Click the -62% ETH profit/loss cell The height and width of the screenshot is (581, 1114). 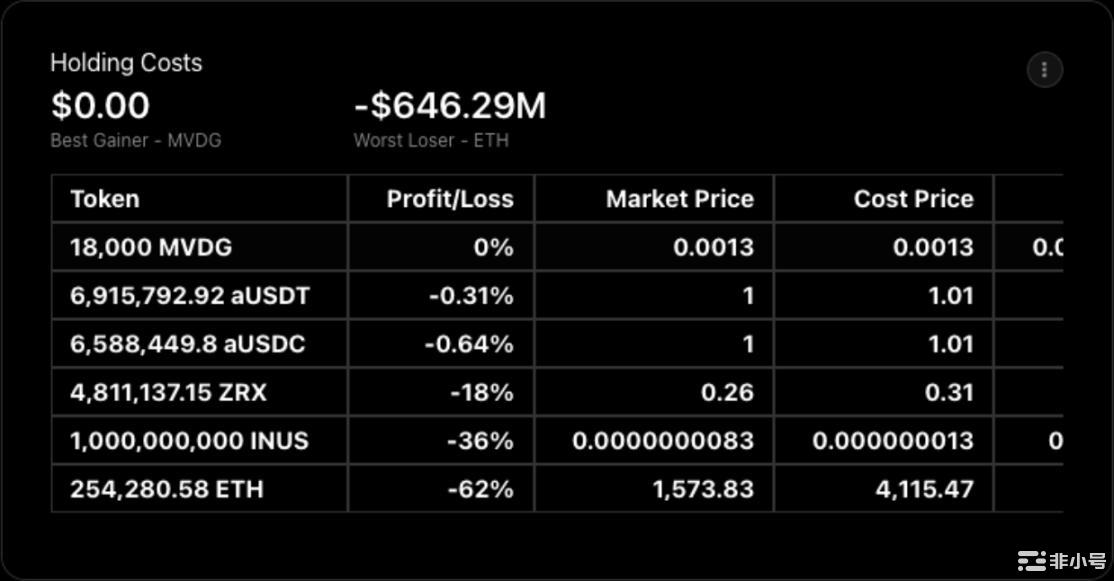tap(481, 489)
